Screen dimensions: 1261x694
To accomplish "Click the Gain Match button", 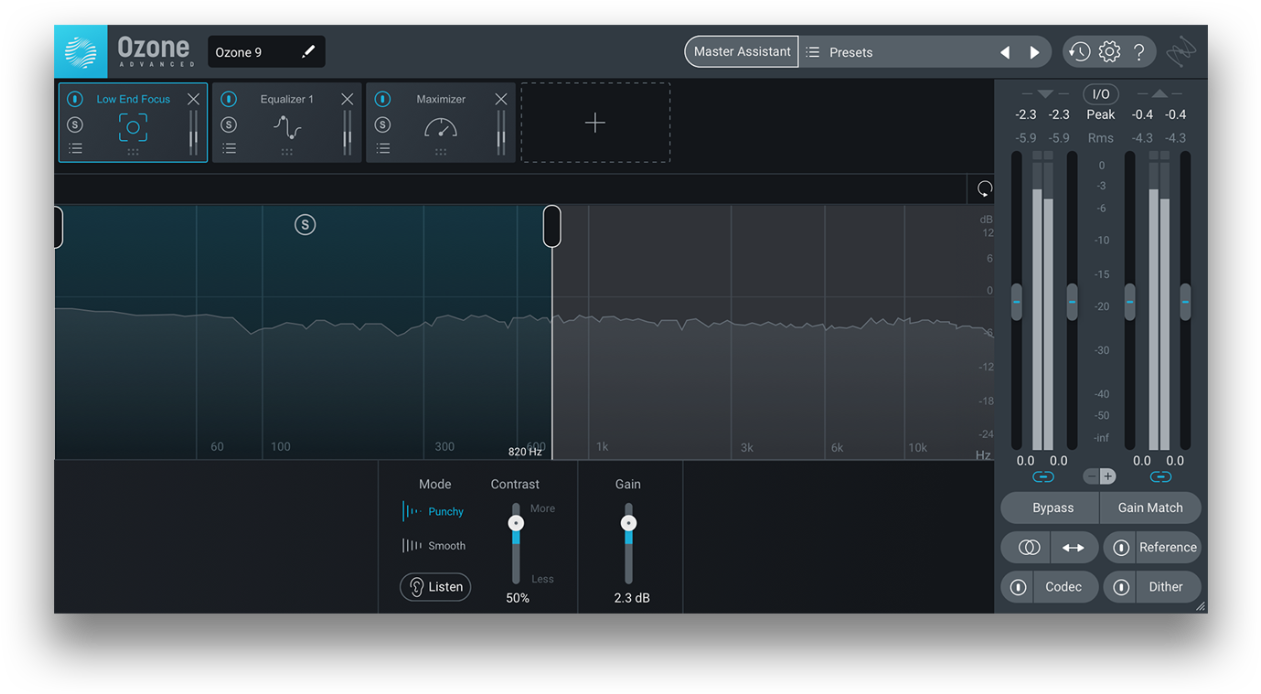I will point(1150,508).
